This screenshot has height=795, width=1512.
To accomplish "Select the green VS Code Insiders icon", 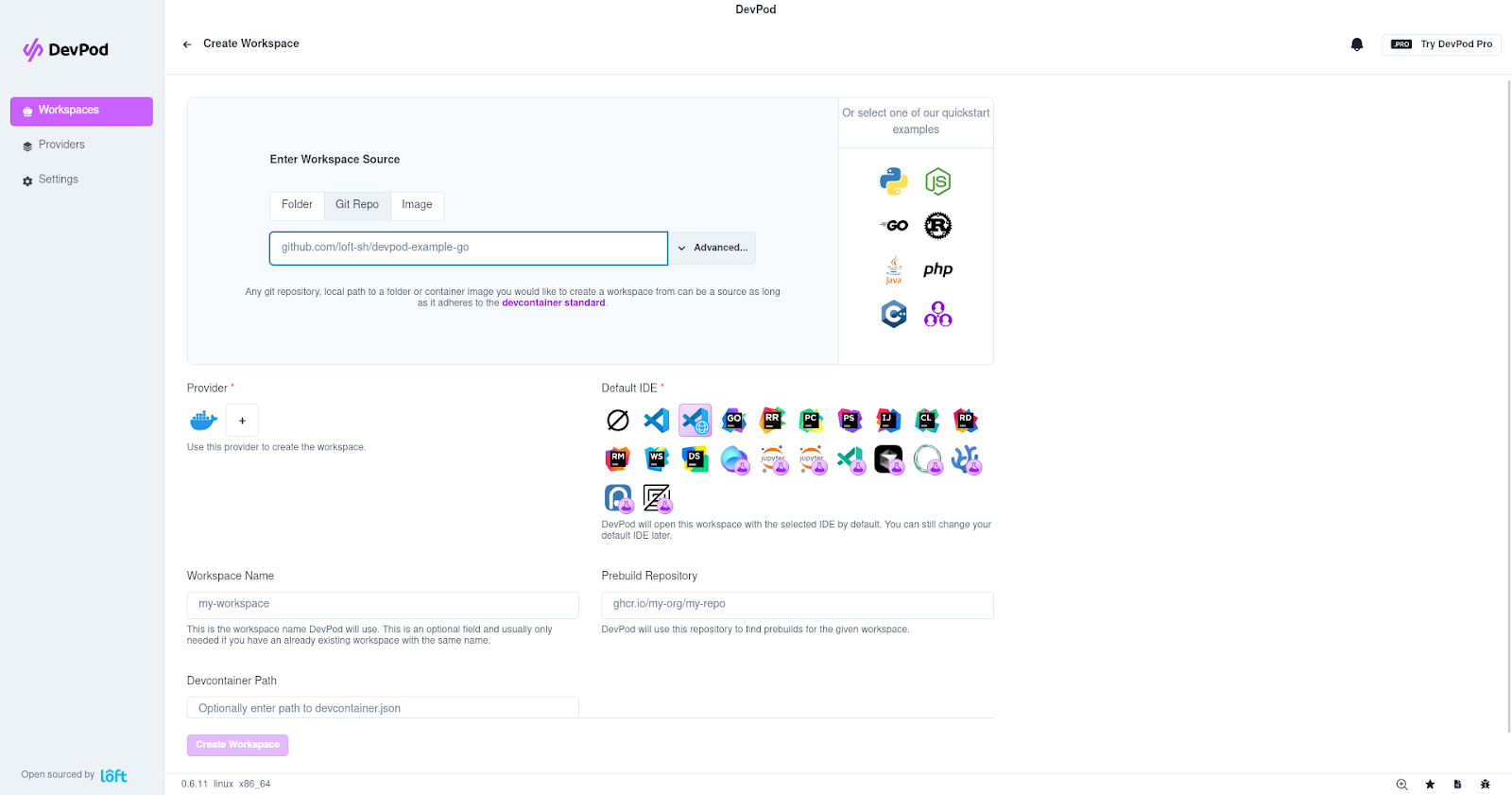I will click(x=850, y=458).
